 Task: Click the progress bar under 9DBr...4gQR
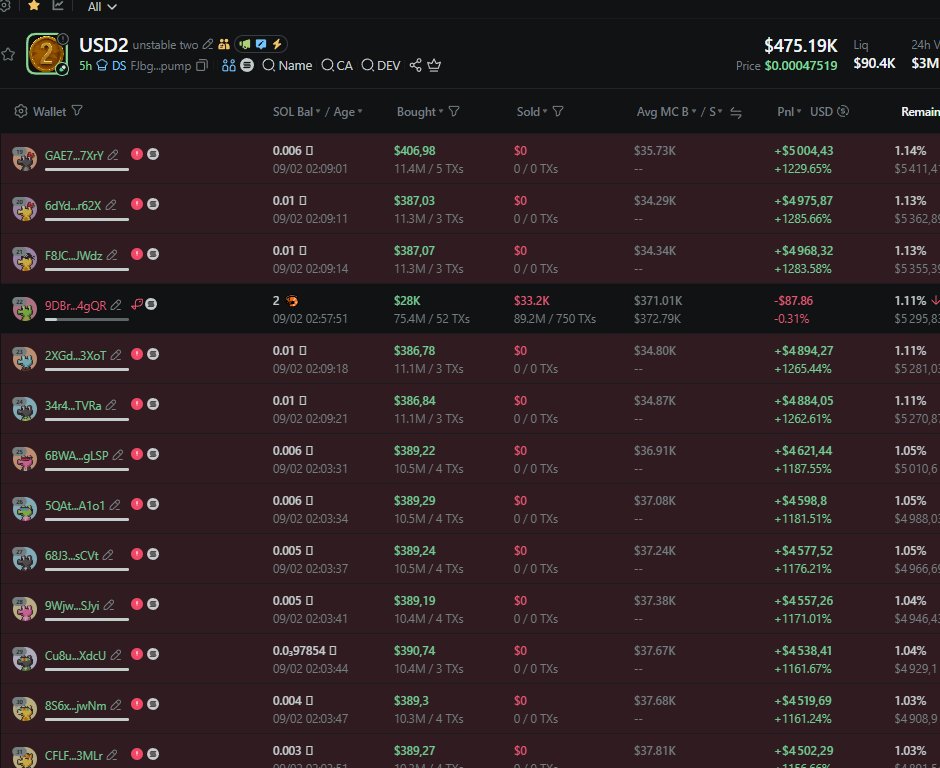click(87, 320)
